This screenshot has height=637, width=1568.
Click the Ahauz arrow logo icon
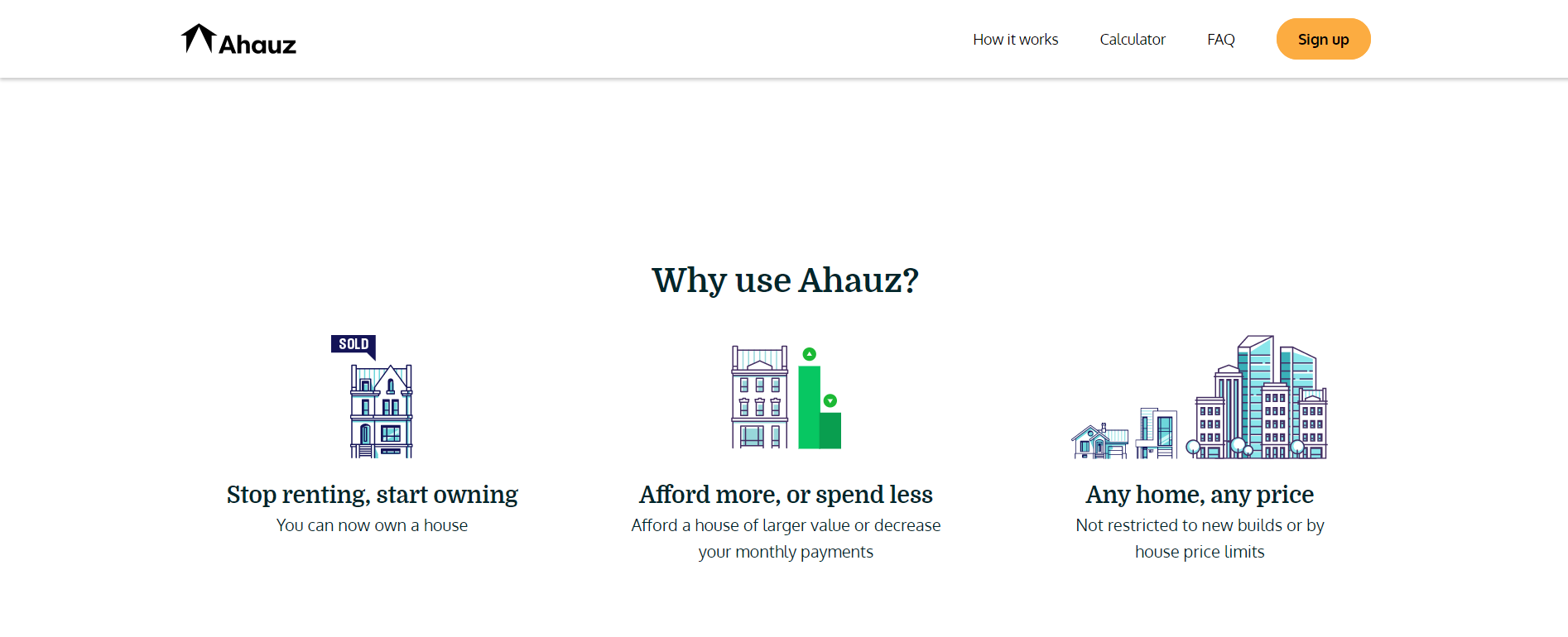point(197,36)
